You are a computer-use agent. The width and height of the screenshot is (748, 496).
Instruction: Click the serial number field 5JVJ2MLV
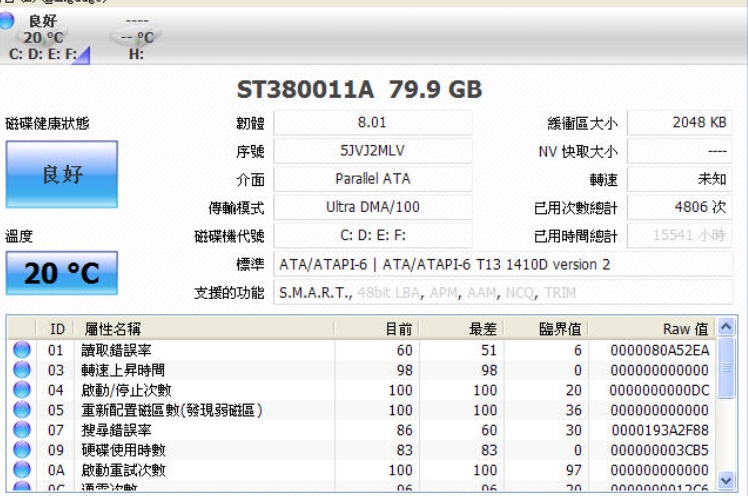point(373,151)
